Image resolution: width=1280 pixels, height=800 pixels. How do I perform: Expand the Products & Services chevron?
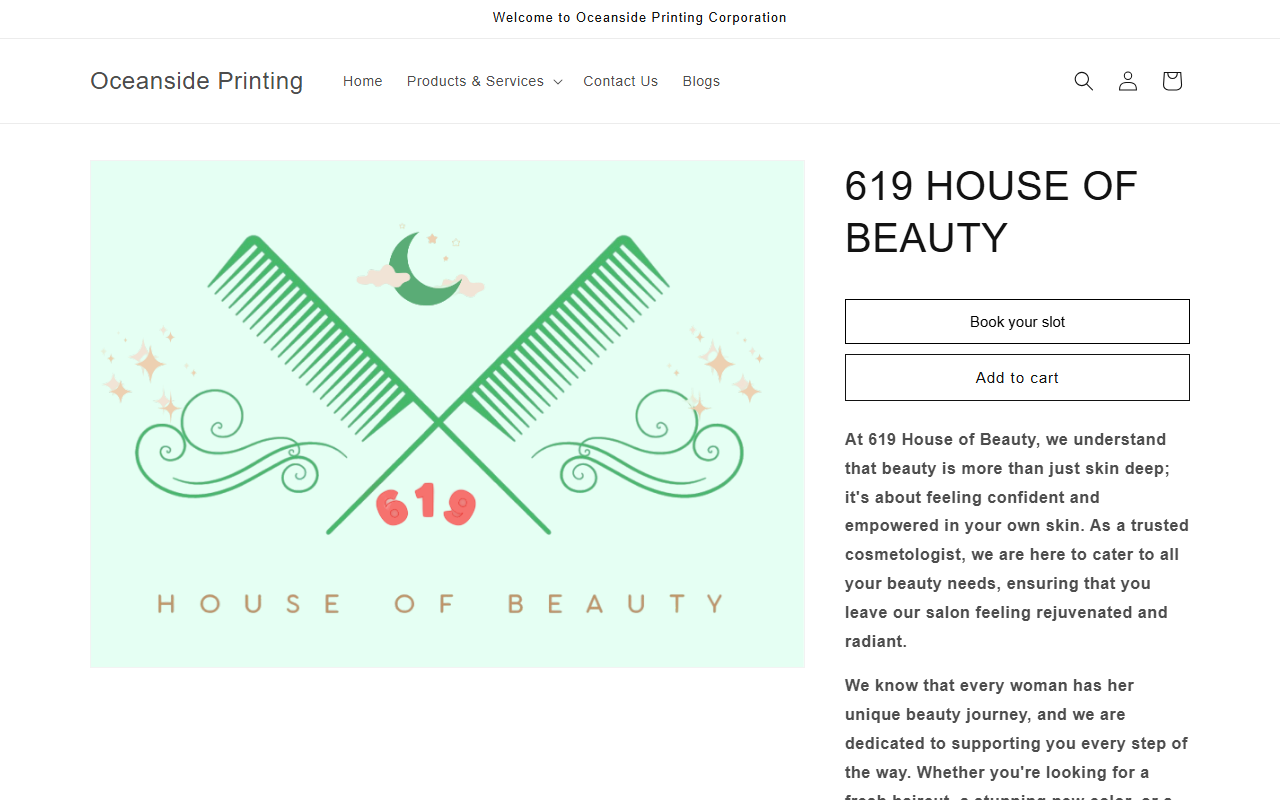click(x=558, y=82)
